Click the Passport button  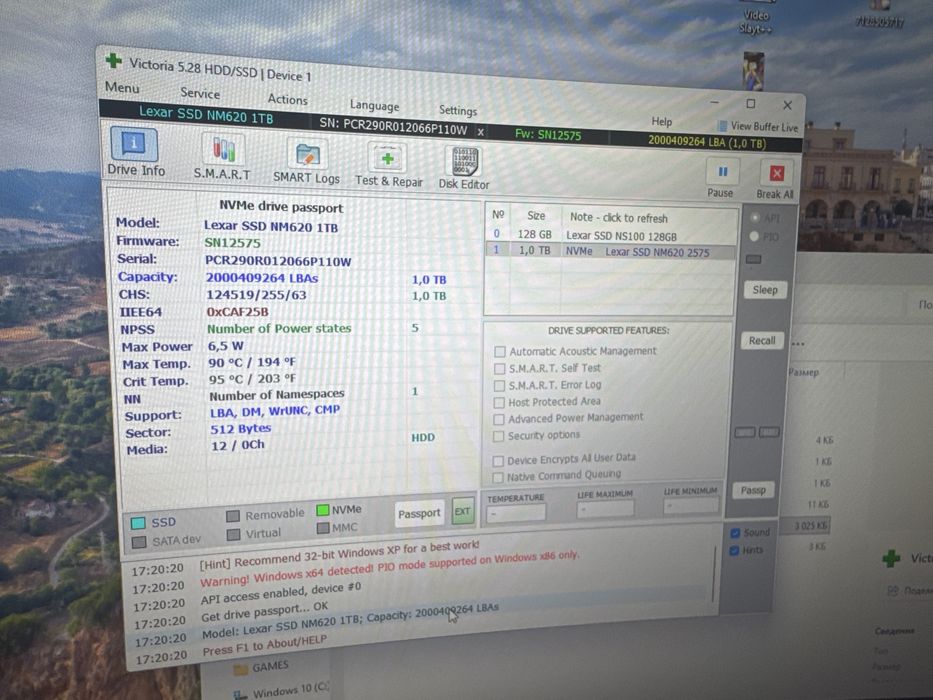coord(419,513)
